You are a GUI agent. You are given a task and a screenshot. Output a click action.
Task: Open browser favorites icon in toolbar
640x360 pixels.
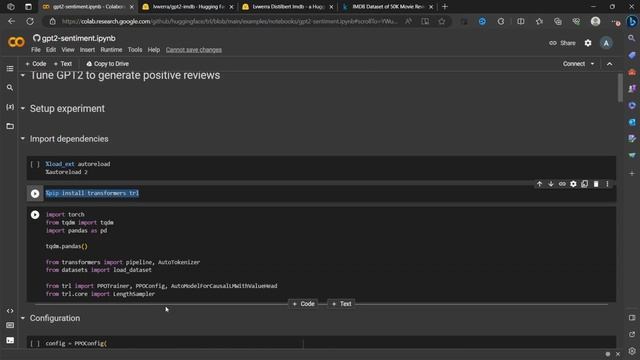pos(539,21)
